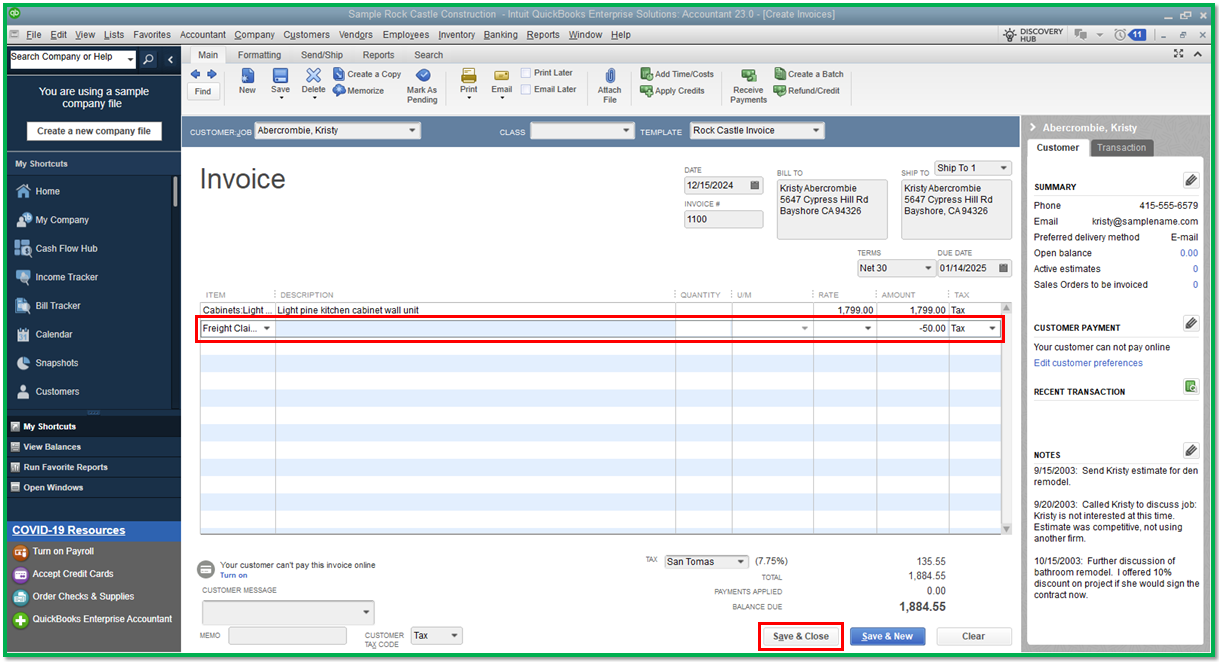Click Create a Copy in the toolbar
Image resolution: width=1219 pixels, height=662 pixels.
point(367,74)
